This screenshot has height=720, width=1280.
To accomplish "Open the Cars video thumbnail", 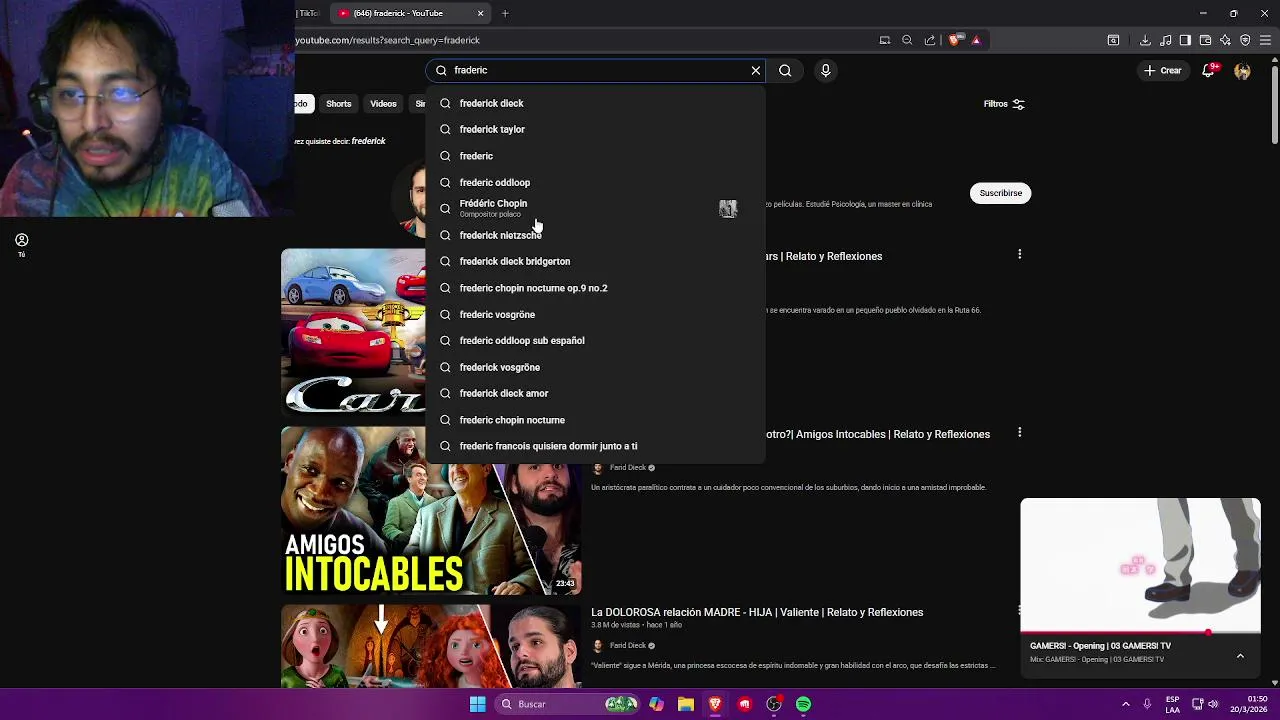I will tap(353, 332).
